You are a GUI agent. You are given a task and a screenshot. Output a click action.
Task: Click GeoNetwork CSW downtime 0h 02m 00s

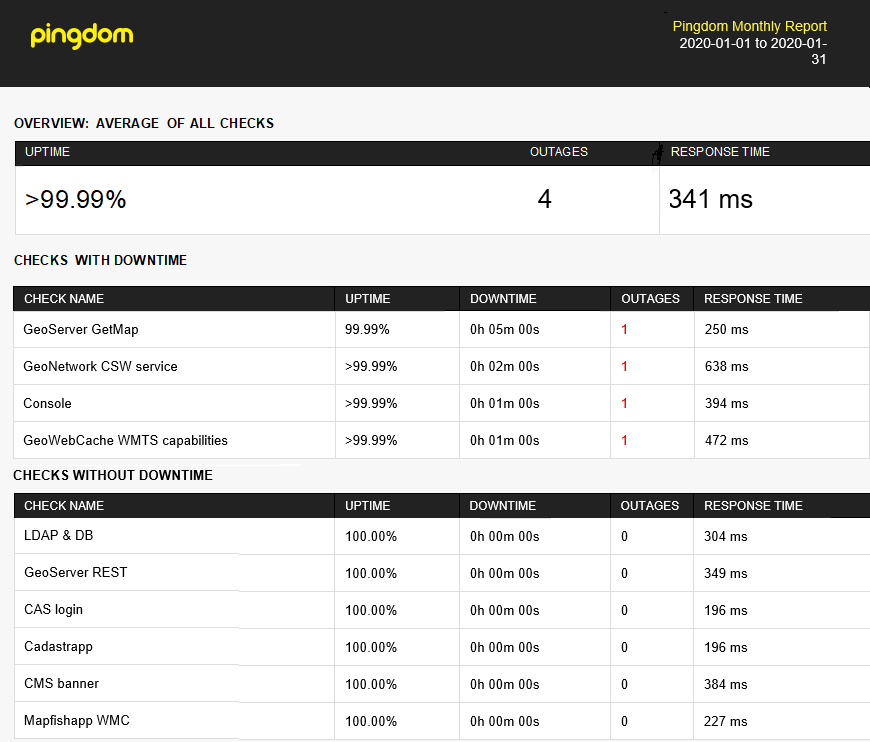tap(505, 366)
